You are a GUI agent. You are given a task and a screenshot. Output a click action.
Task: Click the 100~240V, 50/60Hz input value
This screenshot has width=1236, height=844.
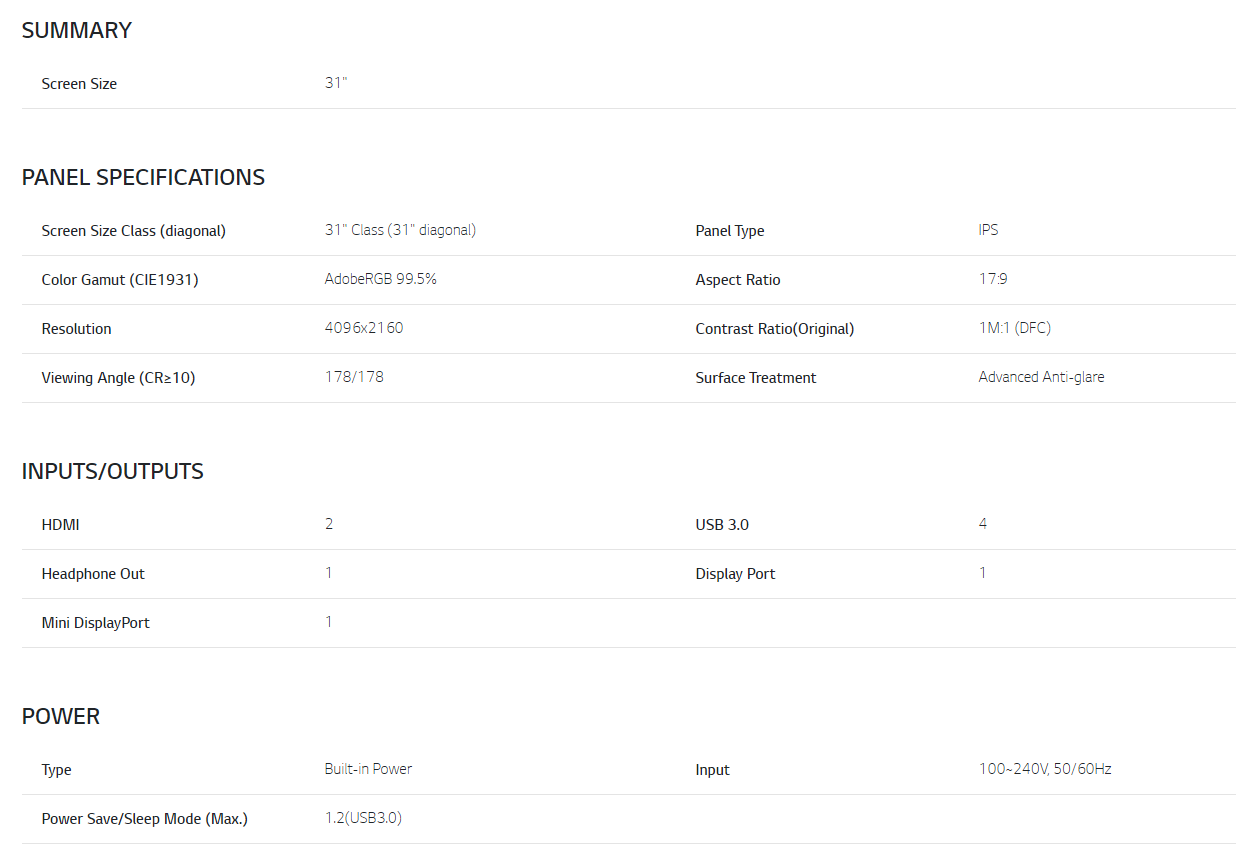point(1045,769)
